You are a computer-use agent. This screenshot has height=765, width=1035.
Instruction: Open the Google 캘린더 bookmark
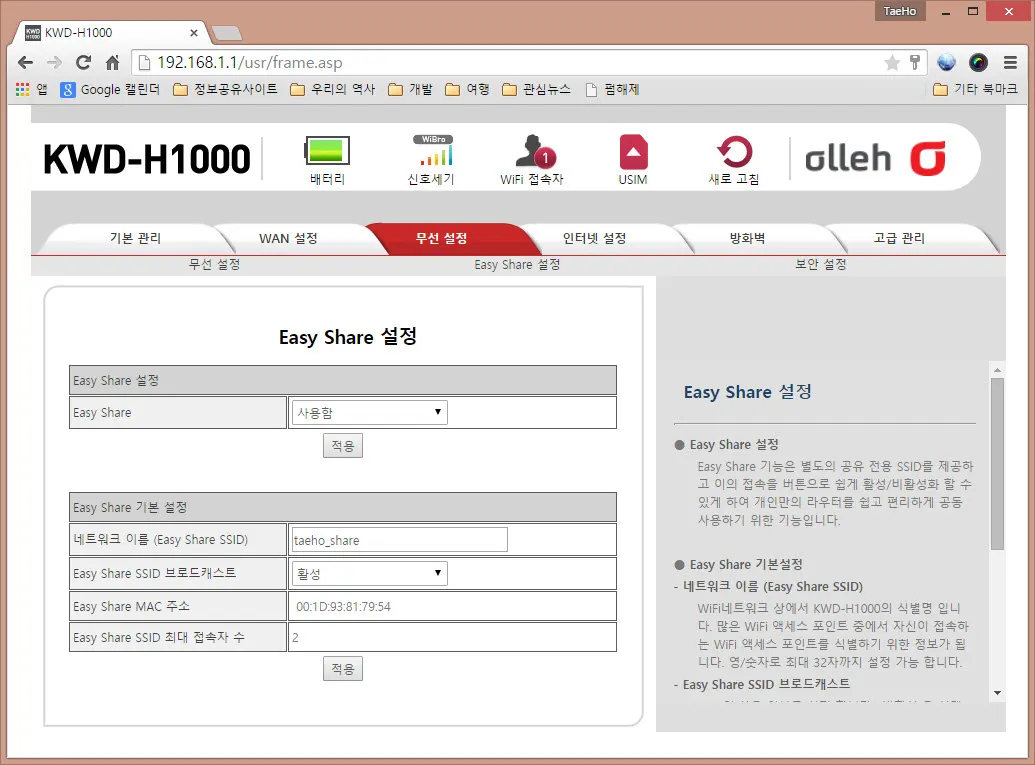110,89
